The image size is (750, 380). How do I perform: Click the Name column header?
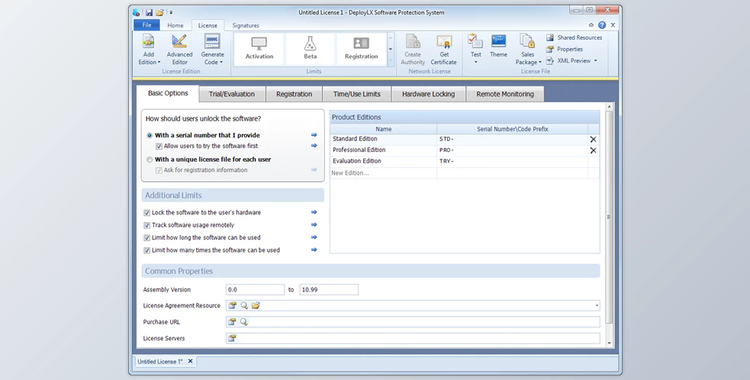tap(383, 129)
